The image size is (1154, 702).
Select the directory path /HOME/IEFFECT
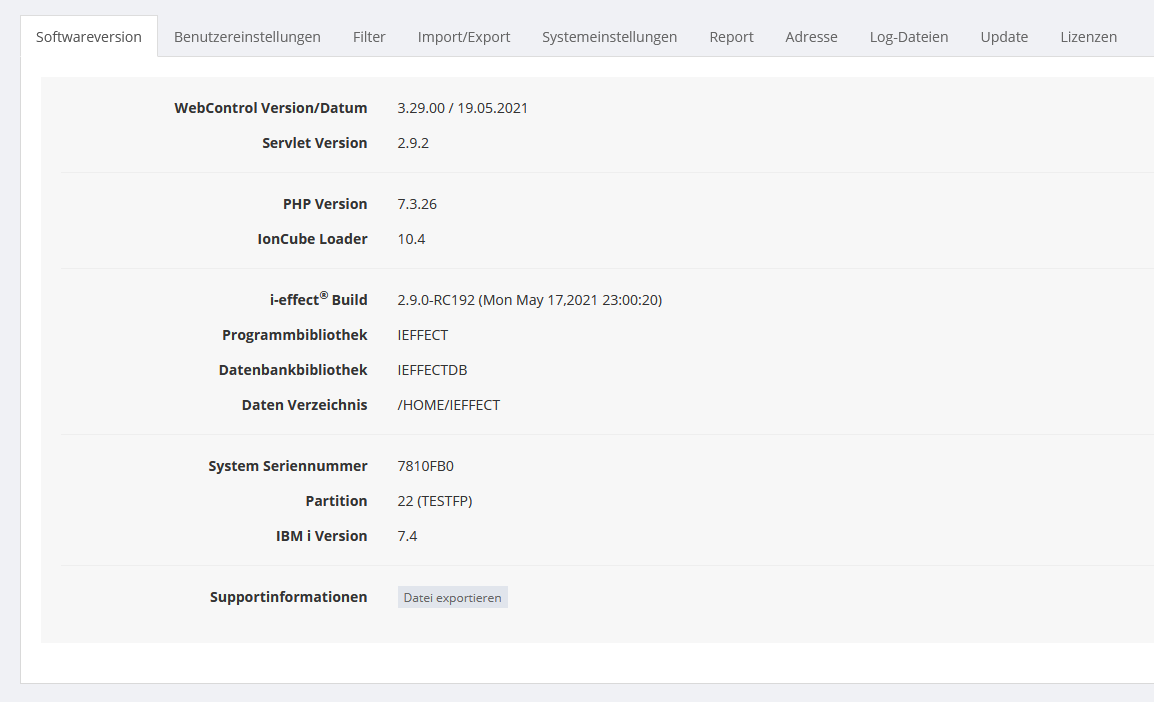448,405
